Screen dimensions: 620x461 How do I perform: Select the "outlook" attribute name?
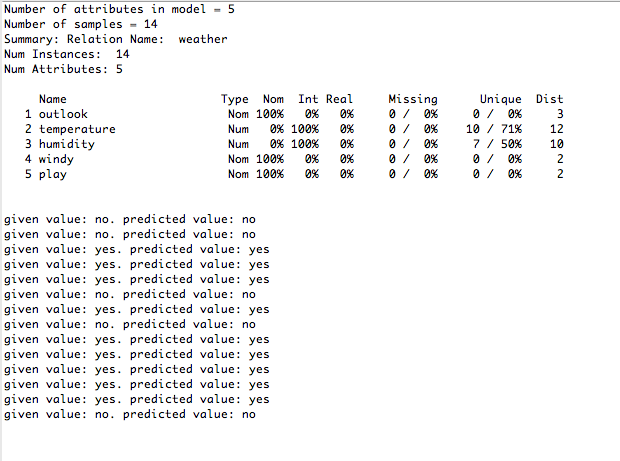63,114
